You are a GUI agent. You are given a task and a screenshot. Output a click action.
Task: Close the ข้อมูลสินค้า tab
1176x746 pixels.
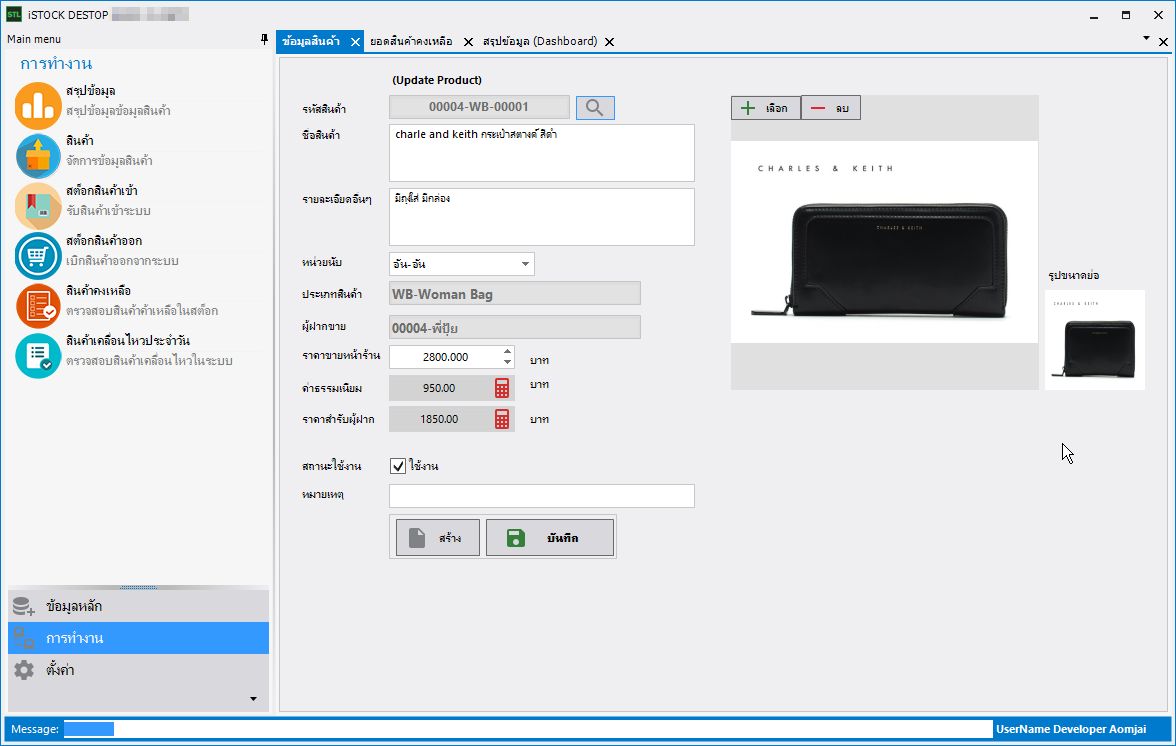tap(356, 42)
